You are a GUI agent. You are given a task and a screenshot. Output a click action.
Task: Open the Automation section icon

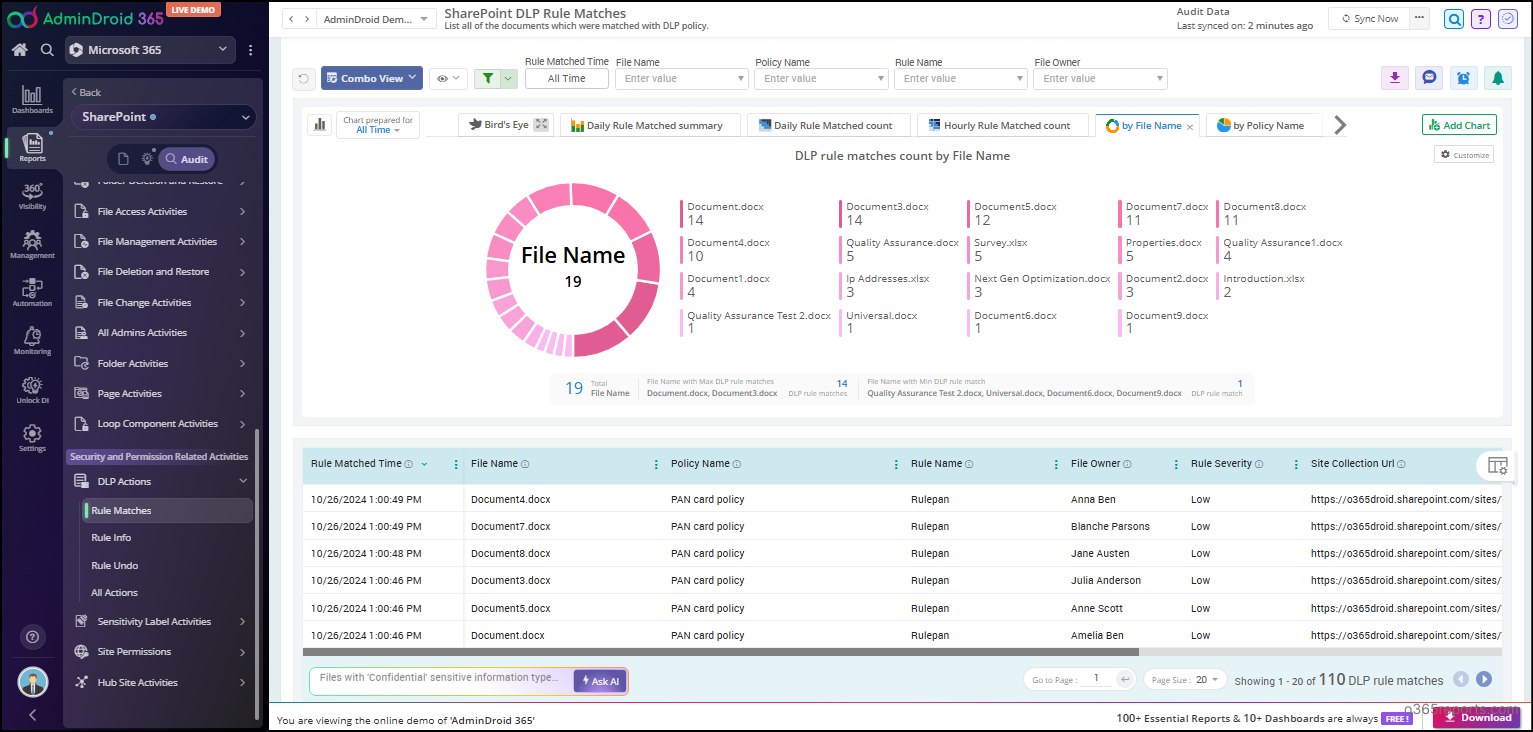click(32, 292)
